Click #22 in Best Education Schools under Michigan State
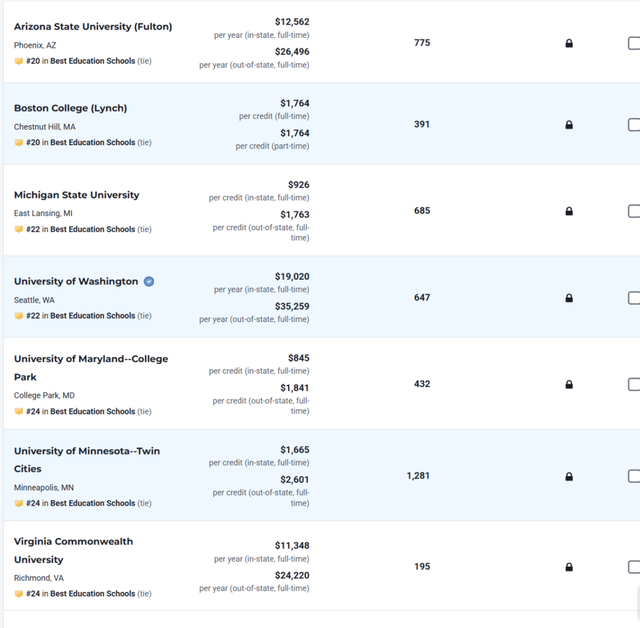 click(x=80, y=229)
